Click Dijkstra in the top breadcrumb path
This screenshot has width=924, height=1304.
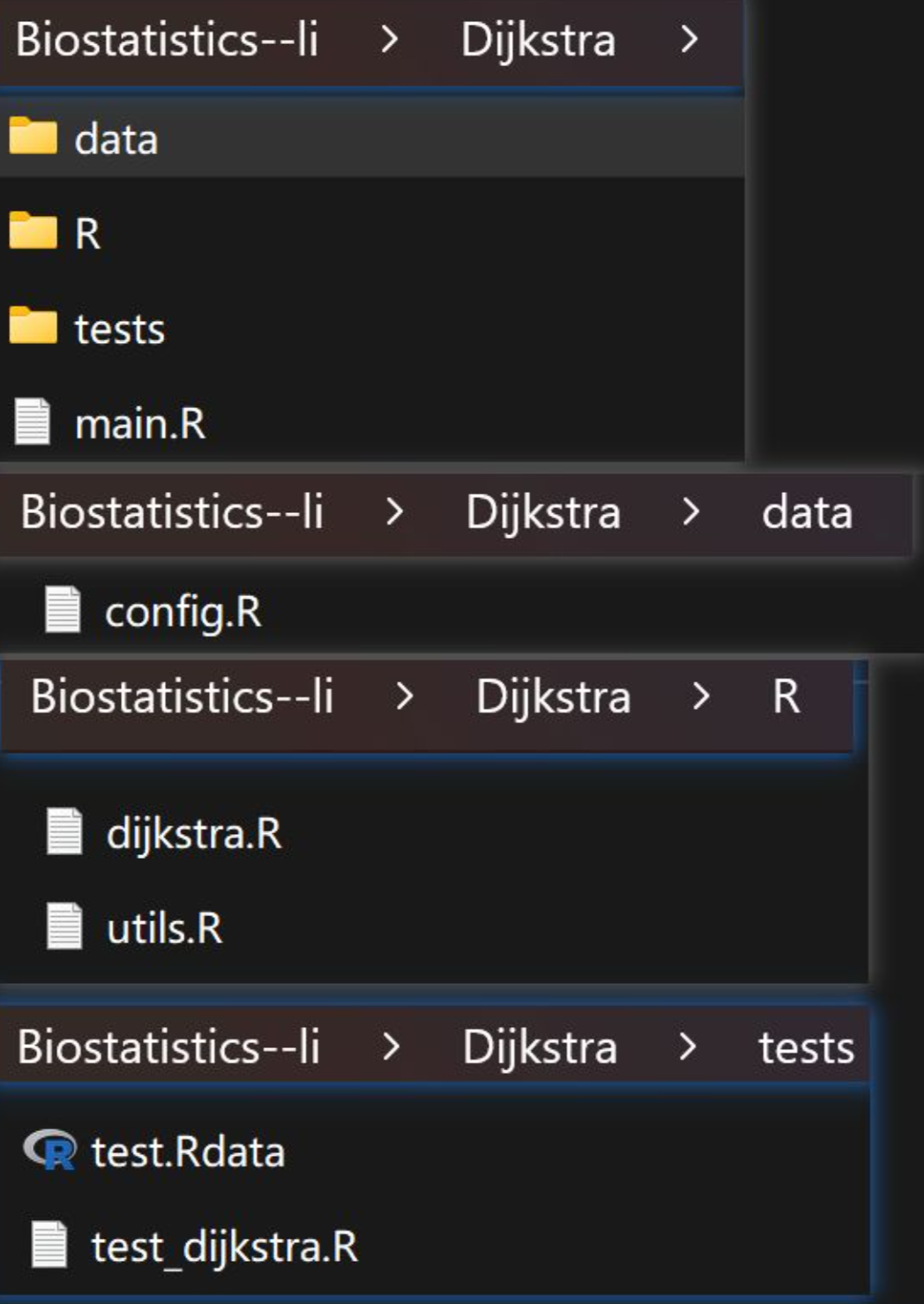[538, 40]
